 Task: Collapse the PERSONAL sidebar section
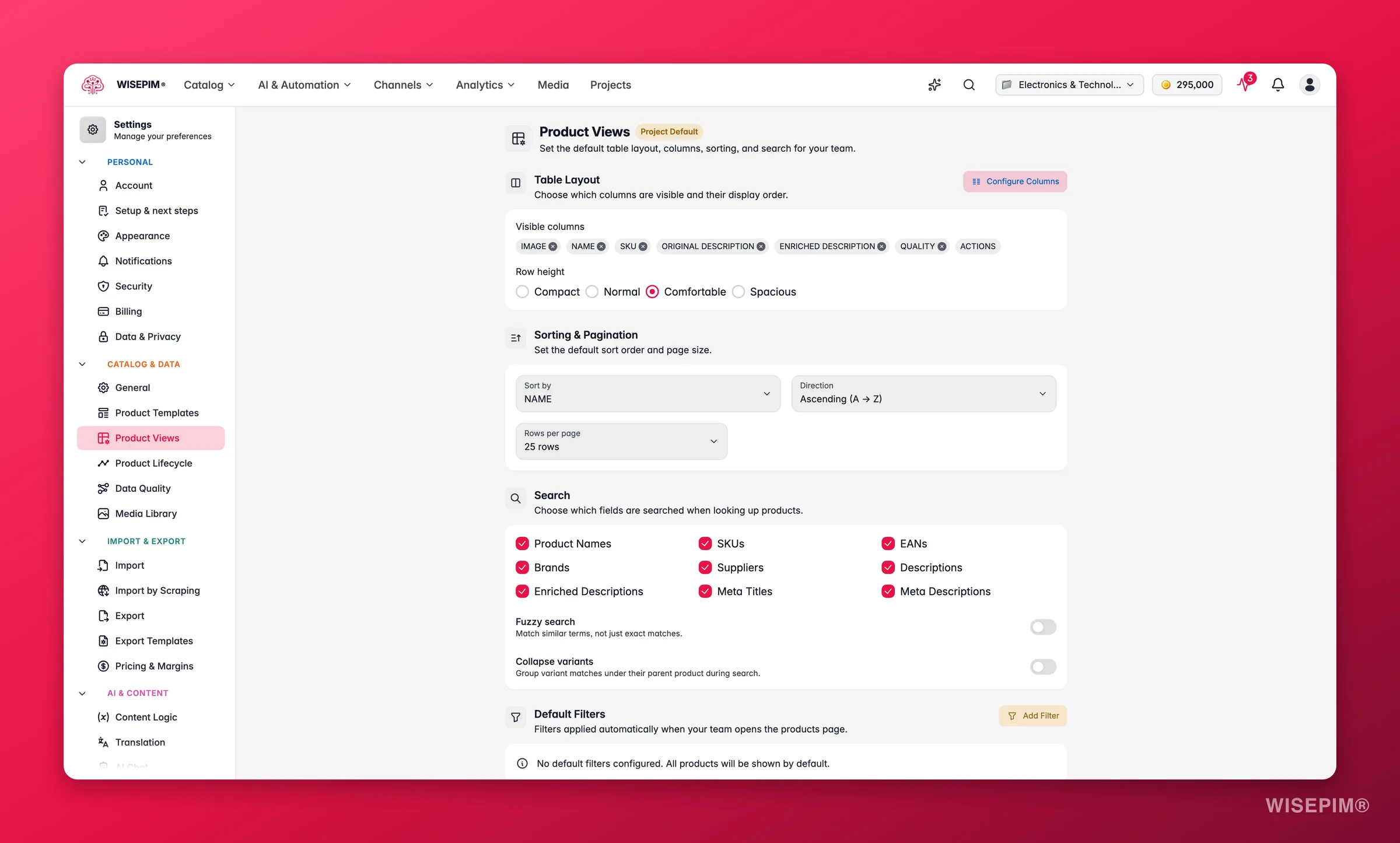82,162
